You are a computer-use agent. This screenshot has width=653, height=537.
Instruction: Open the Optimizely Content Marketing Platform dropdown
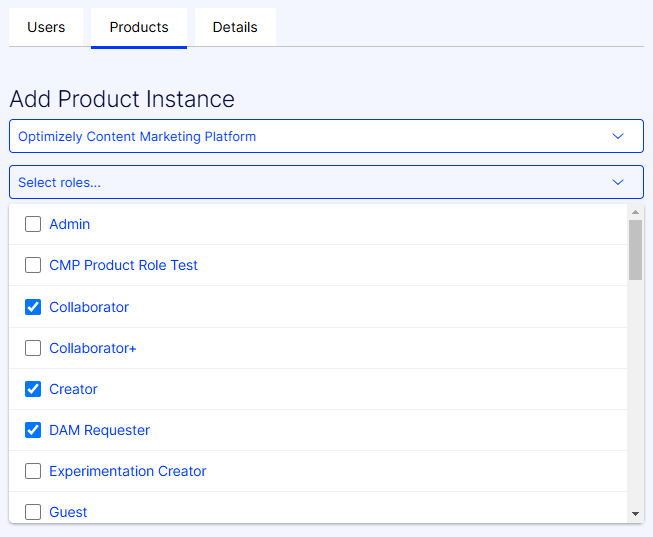(326, 136)
